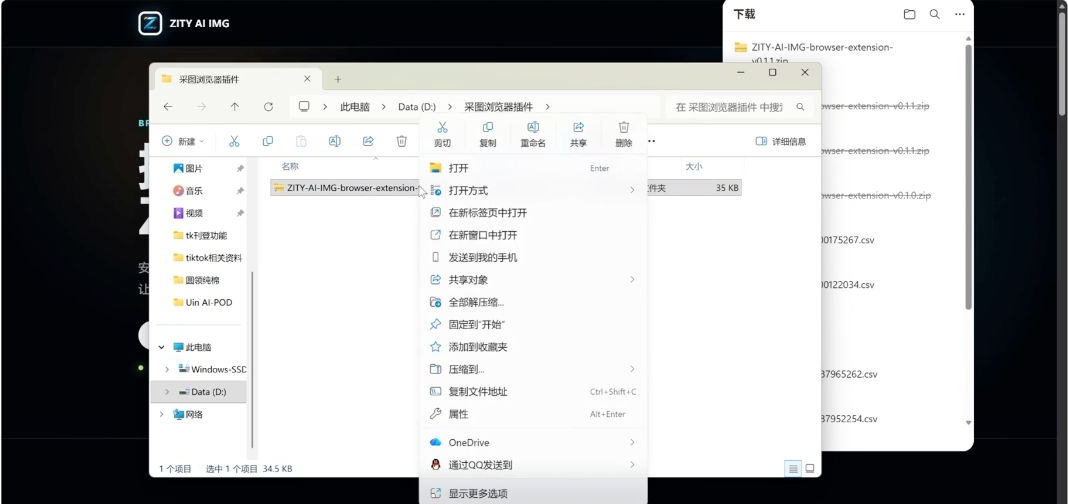The image size is (1068, 504).
Task: Click the ZITY AI IMG logo
Action: tap(150, 23)
